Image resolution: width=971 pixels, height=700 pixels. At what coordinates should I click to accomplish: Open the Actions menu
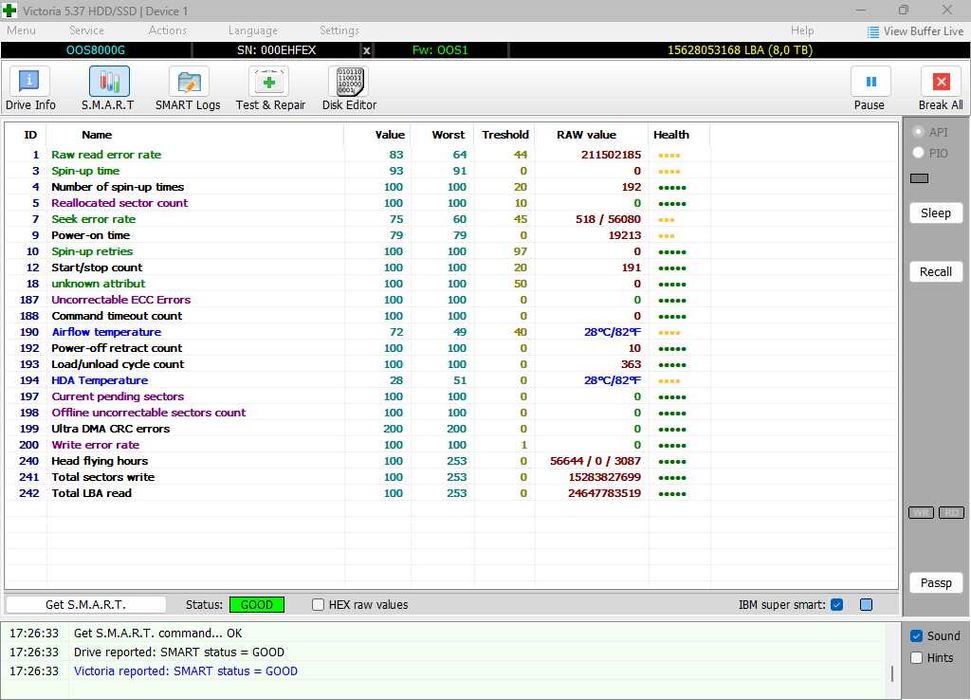pyautogui.click(x=167, y=30)
